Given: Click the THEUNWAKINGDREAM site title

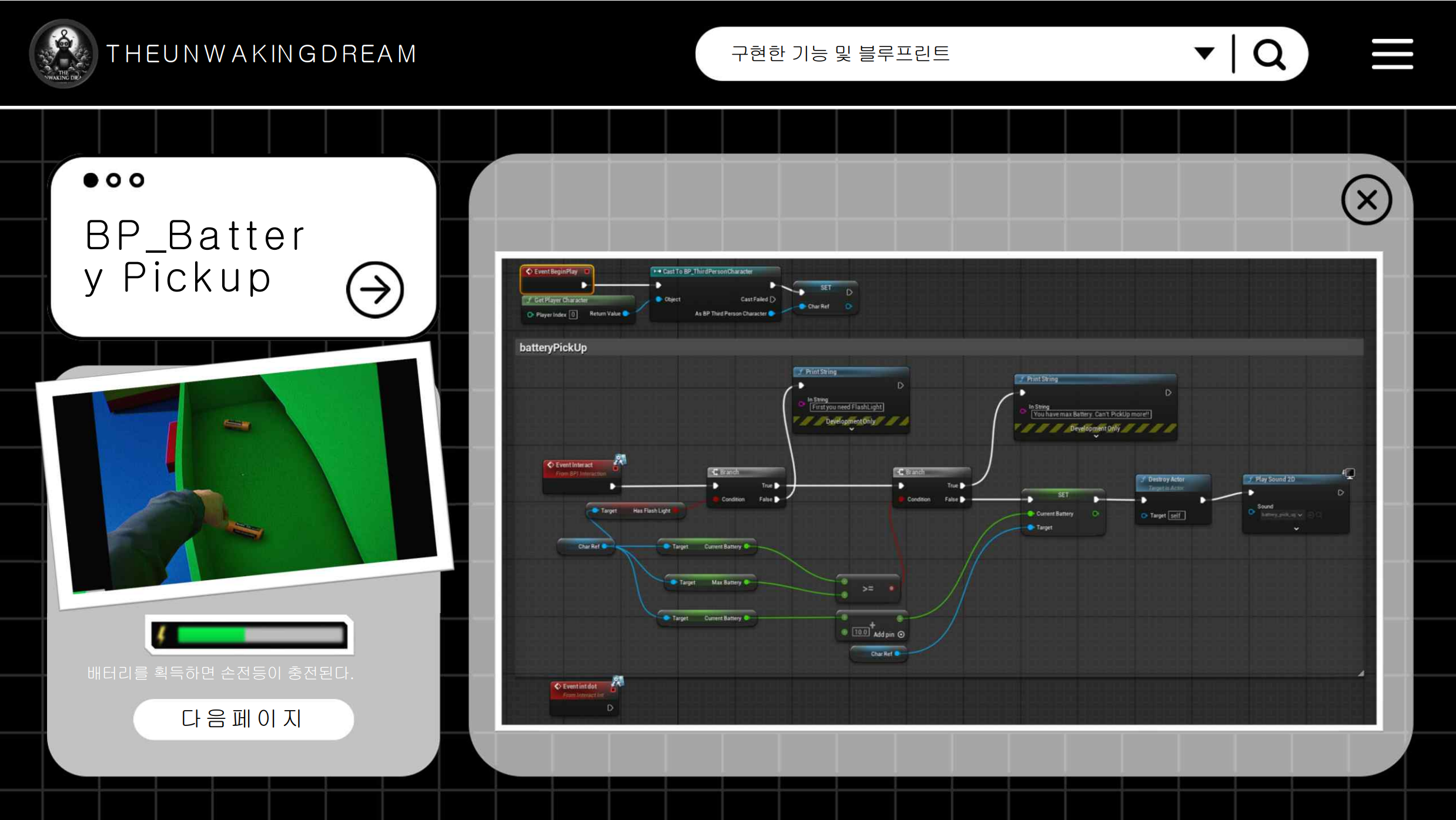Looking at the screenshot, I should pyautogui.click(x=262, y=54).
